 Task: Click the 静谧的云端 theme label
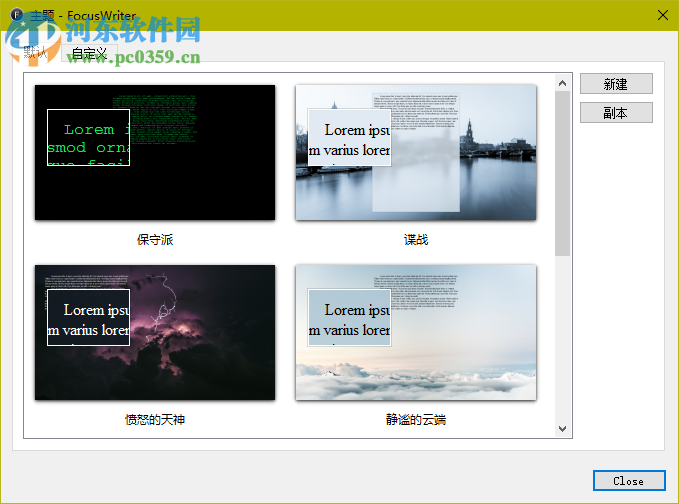pyautogui.click(x=416, y=419)
